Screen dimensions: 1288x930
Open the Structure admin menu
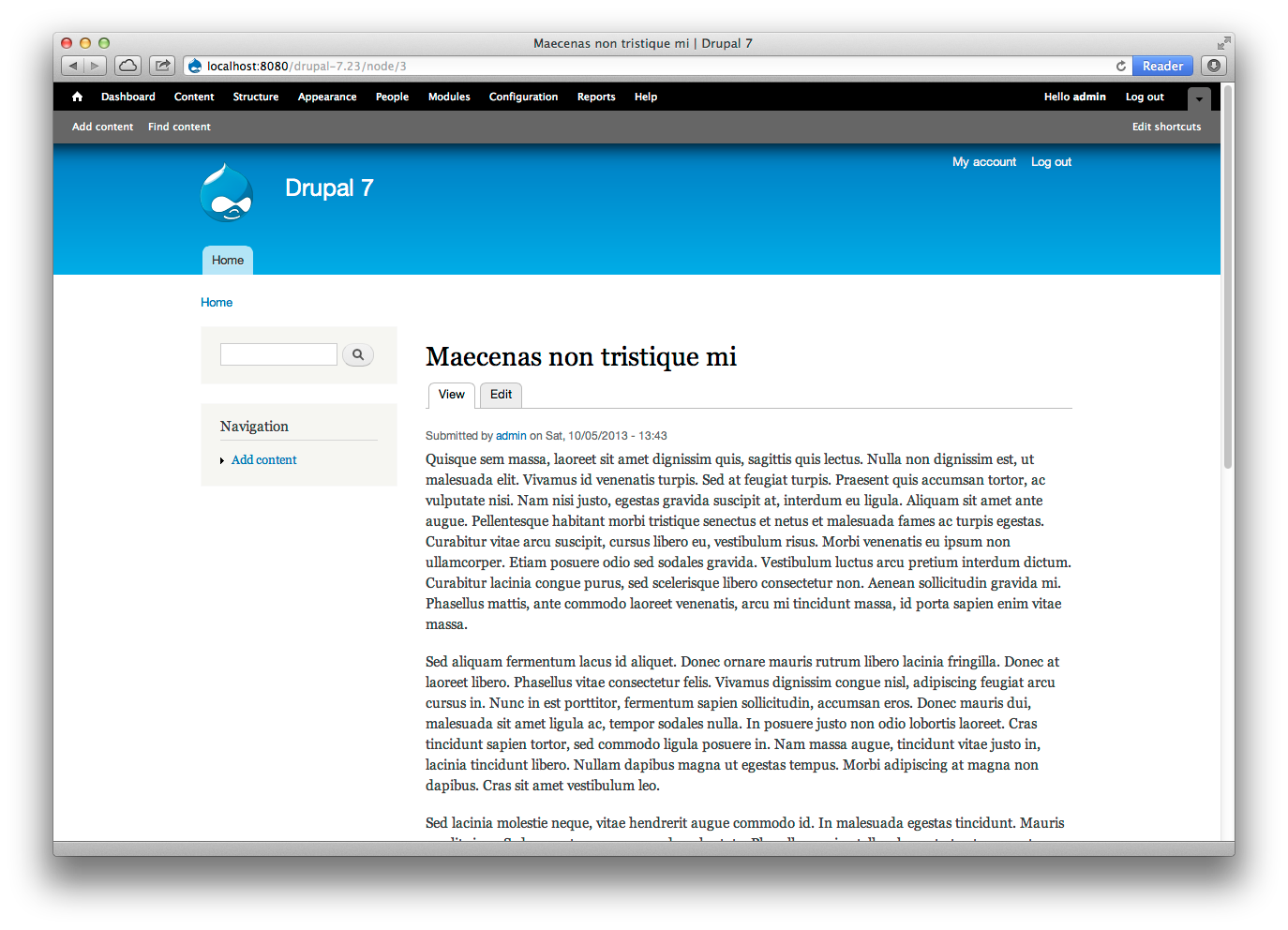point(255,97)
